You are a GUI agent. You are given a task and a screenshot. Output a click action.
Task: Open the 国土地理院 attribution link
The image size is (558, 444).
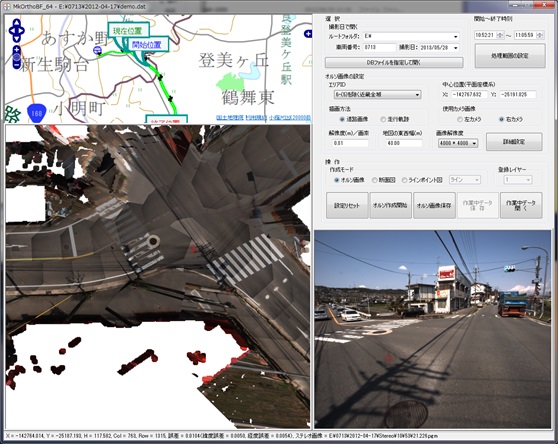coord(230,117)
